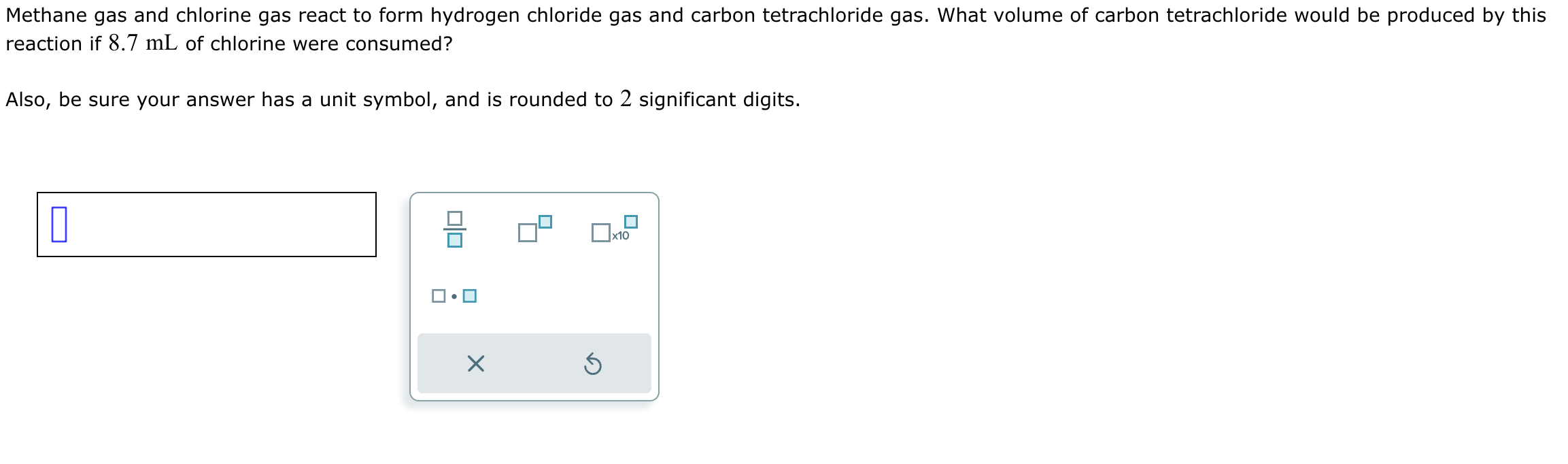The image size is (1568, 464).
Task: Tap the dot multiplication symbol option
Action: click(x=454, y=296)
